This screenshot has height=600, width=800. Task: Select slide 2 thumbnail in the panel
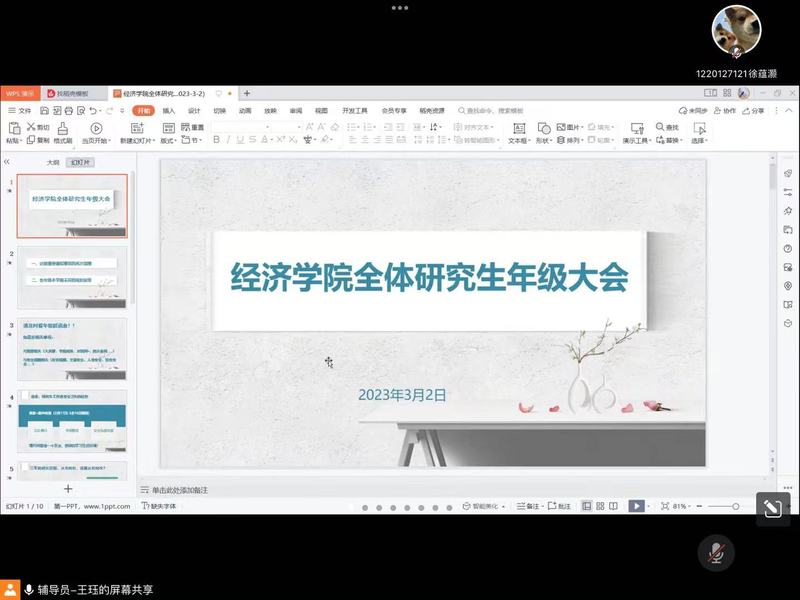point(72,277)
